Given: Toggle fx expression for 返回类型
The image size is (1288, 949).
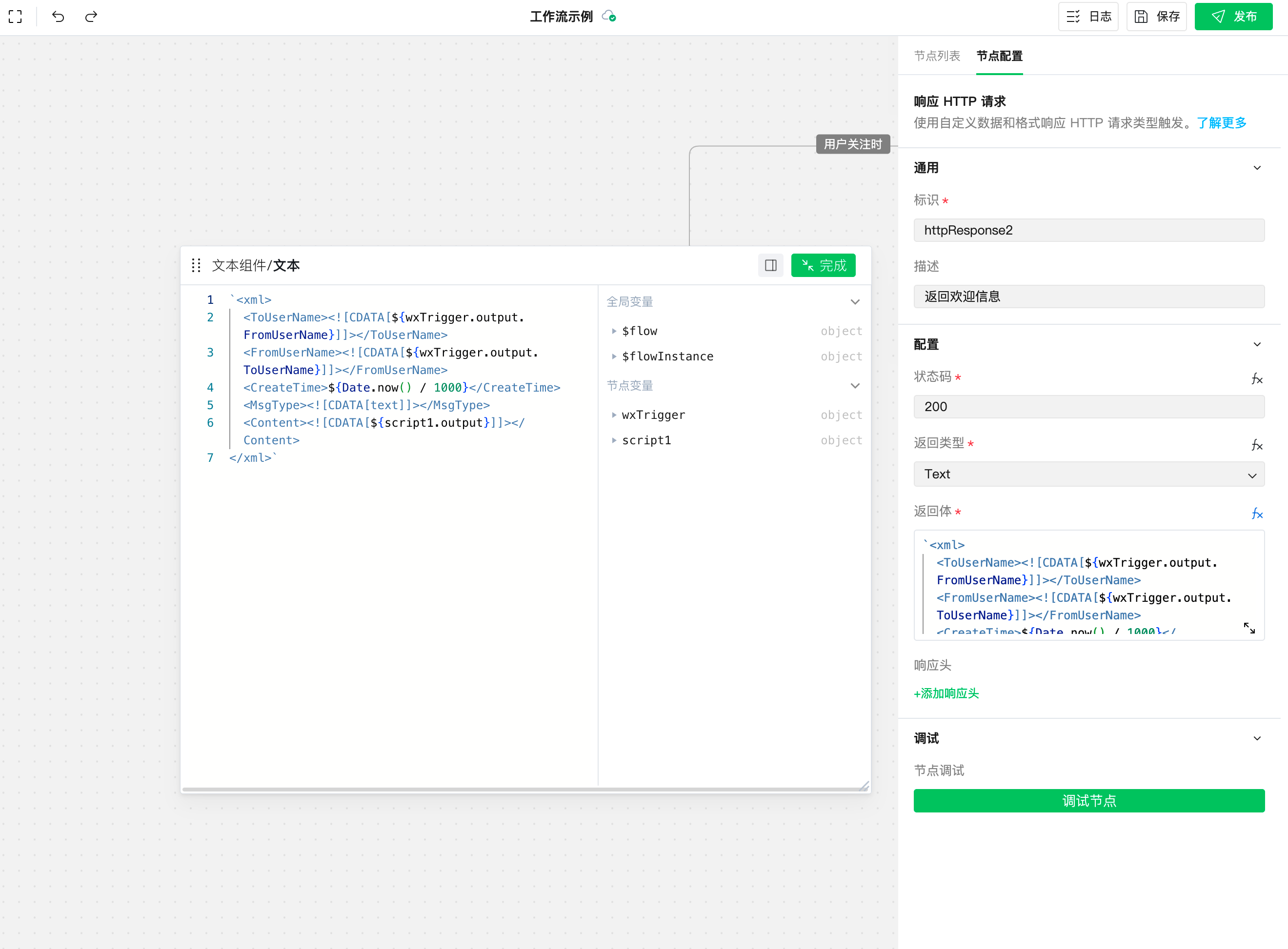Looking at the screenshot, I should (x=1256, y=445).
